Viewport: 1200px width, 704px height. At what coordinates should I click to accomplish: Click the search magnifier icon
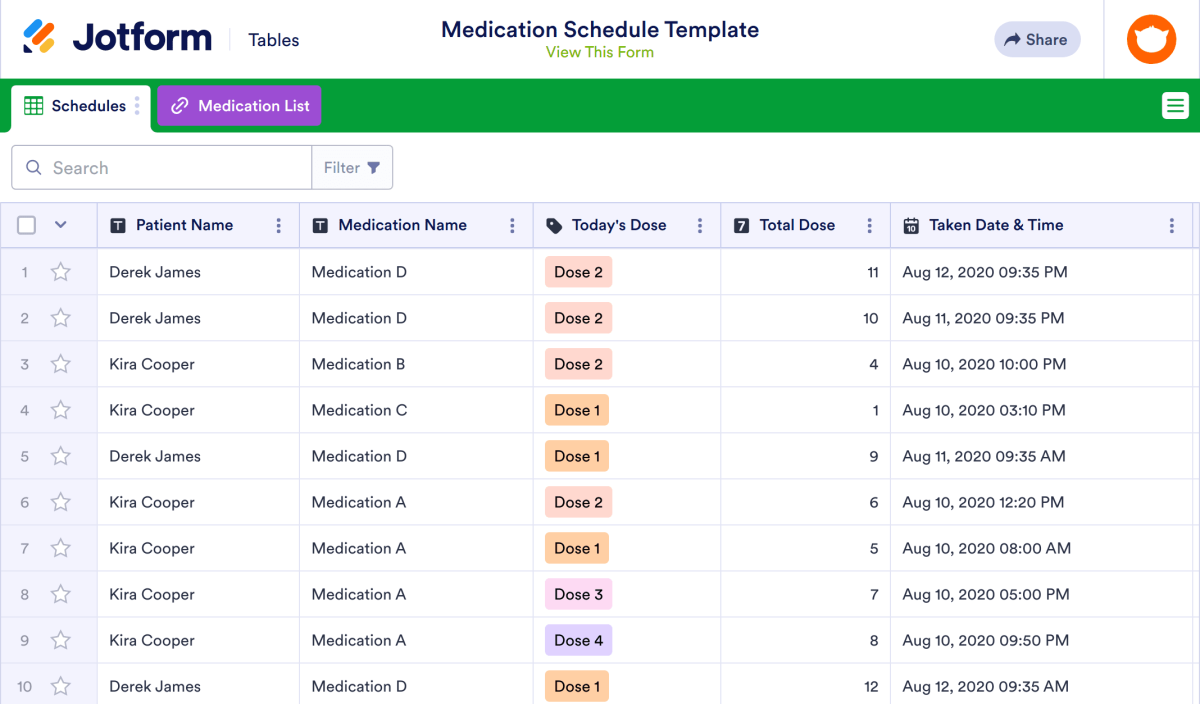click(32, 167)
